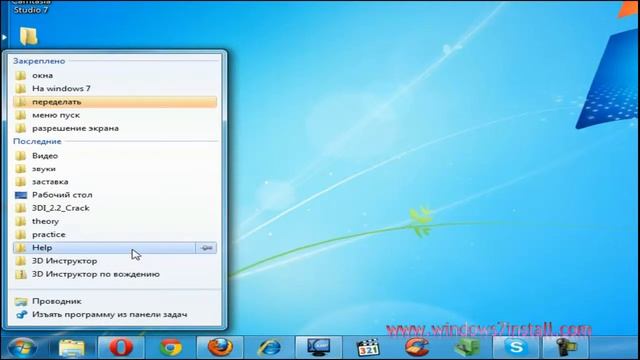Click 'Изъять программу из панели задач'
The image size is (640, 360).
(x=115, y=315)
